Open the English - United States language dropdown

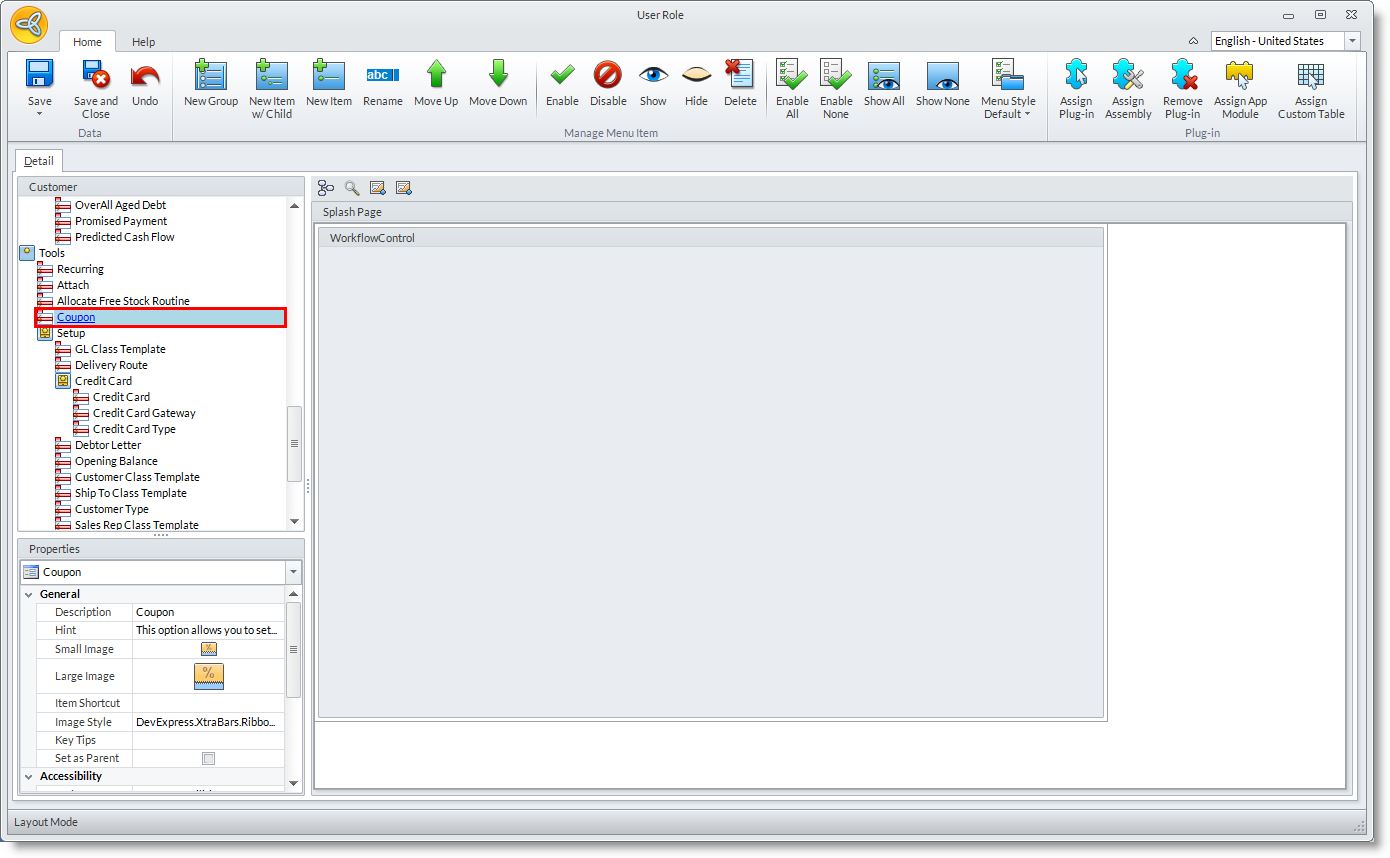1352,41
